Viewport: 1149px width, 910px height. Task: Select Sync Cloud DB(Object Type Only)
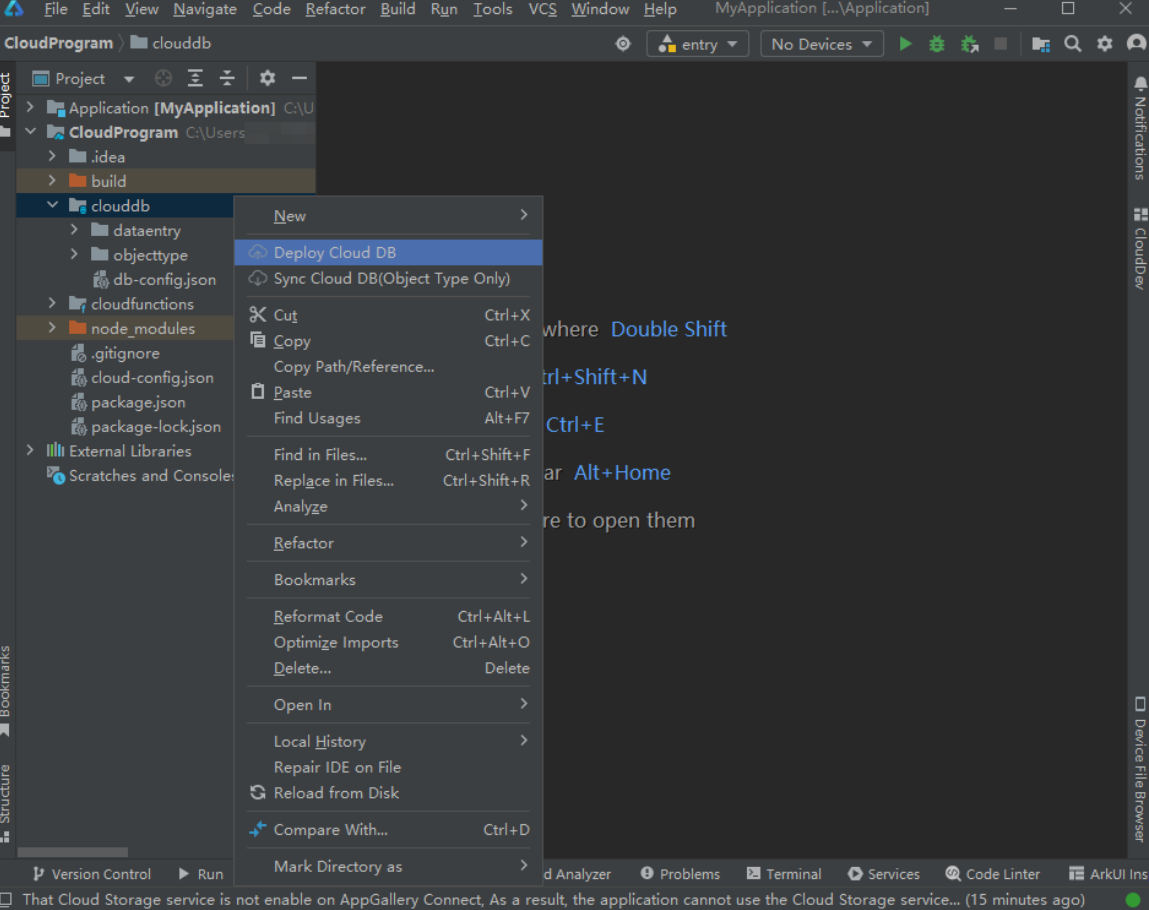pos(388,278)
